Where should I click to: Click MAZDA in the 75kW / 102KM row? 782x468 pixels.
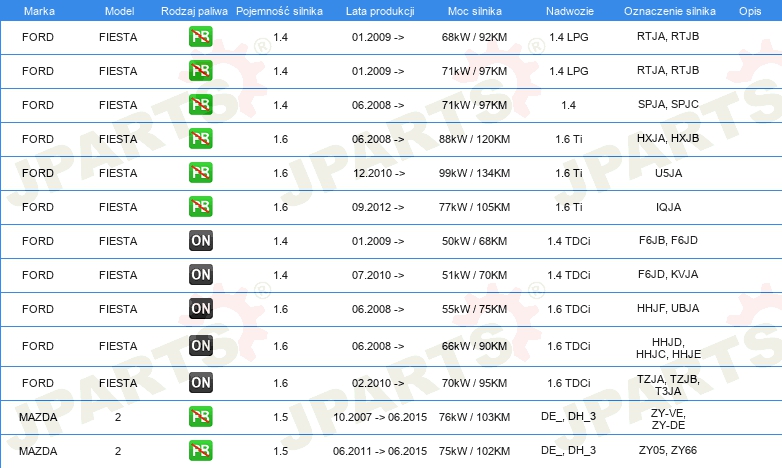tap(38, 451)
